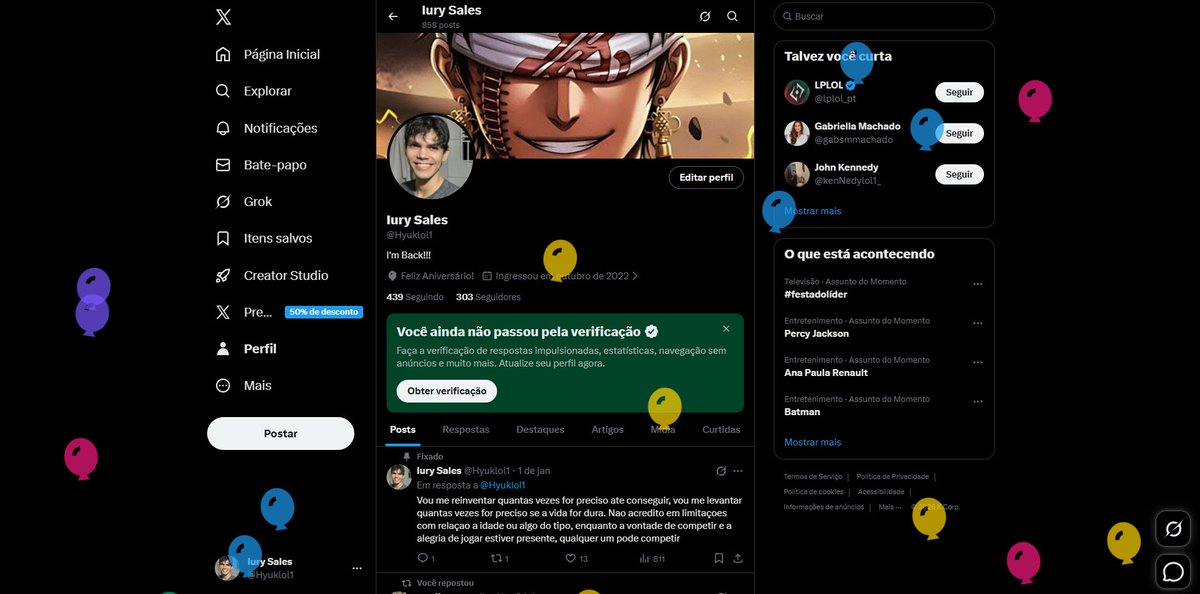This screenshot has width=1200, height=594.
Task: Dismiss the verification banner
Action: tap(726, 329)
